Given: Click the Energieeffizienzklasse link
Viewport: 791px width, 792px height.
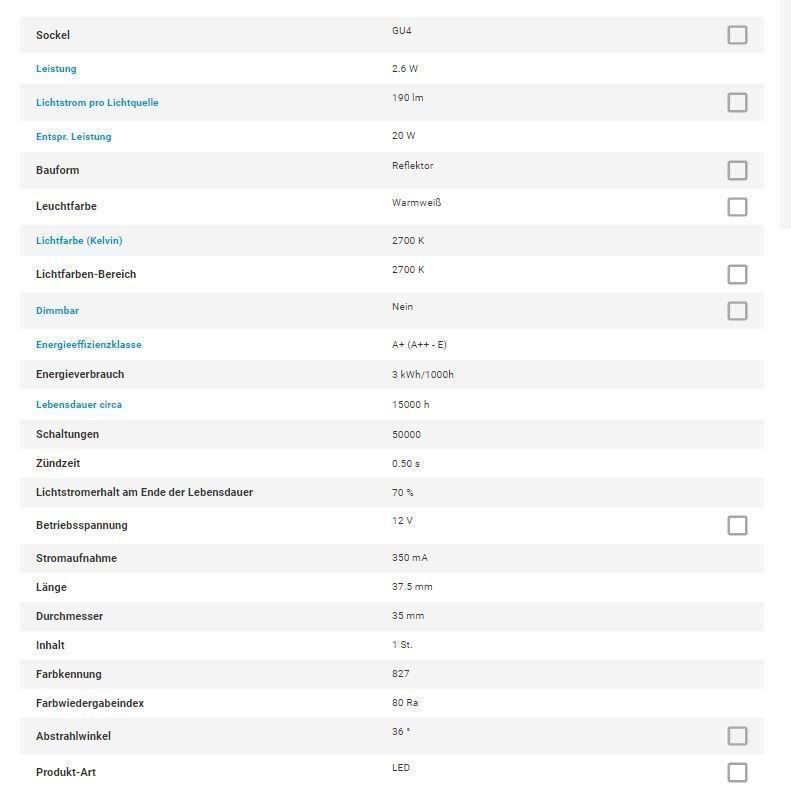Looking at the screenshot, I should coord(89,344).
